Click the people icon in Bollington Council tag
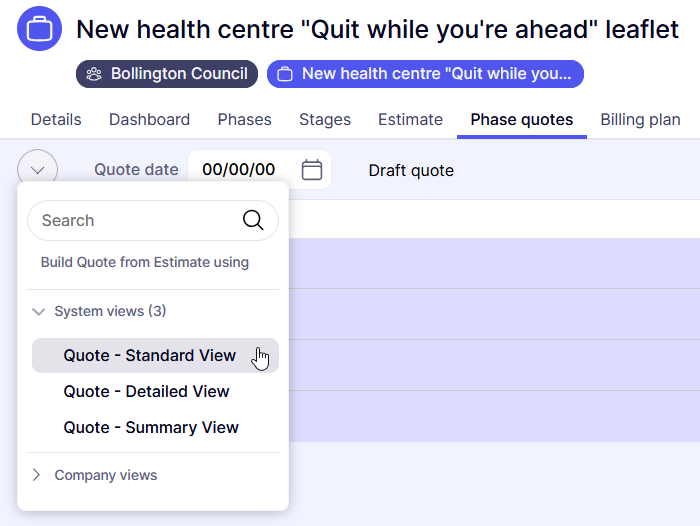 coord(94,74)
